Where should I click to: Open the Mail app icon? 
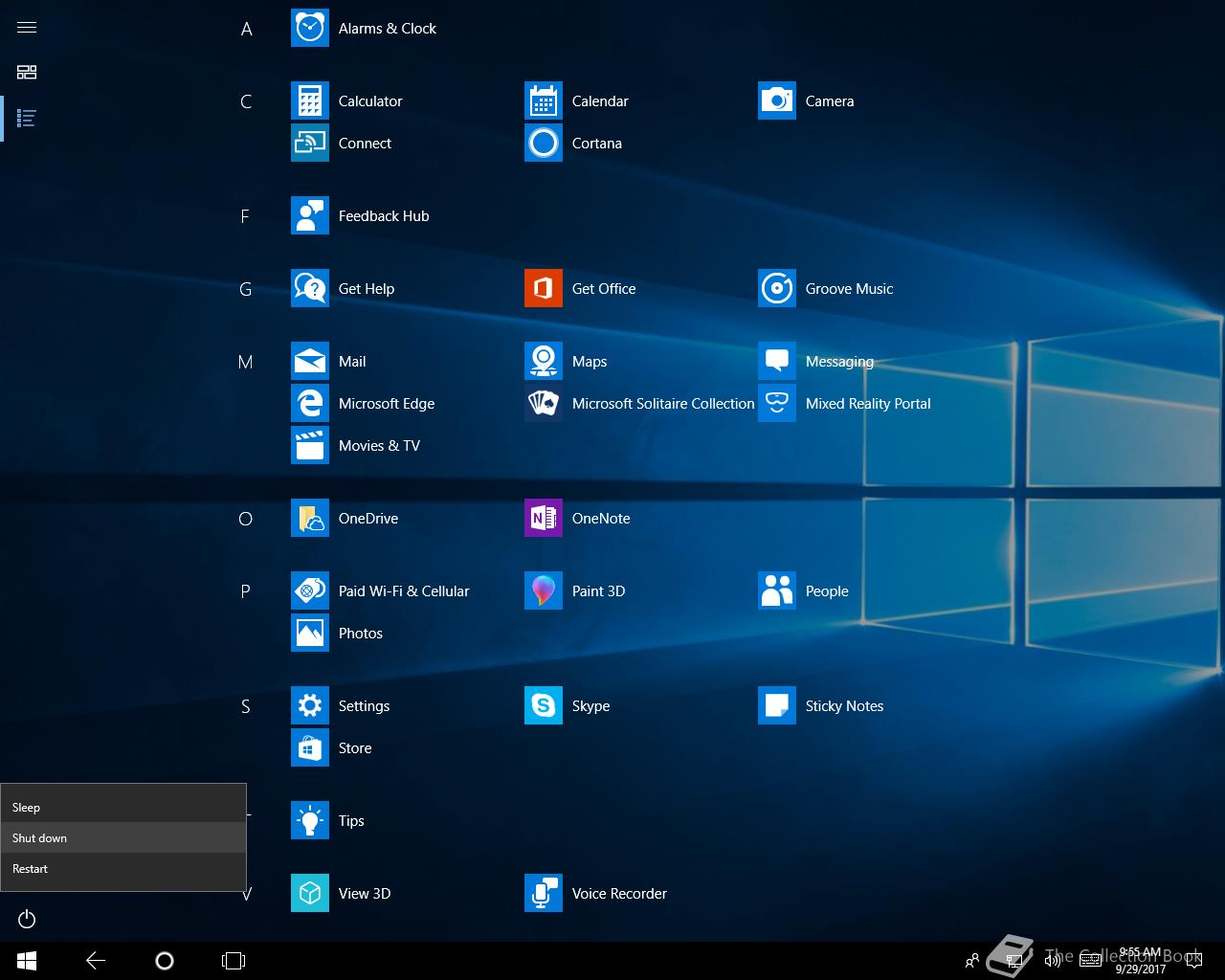pyautogui.click(x=310, y=361)
